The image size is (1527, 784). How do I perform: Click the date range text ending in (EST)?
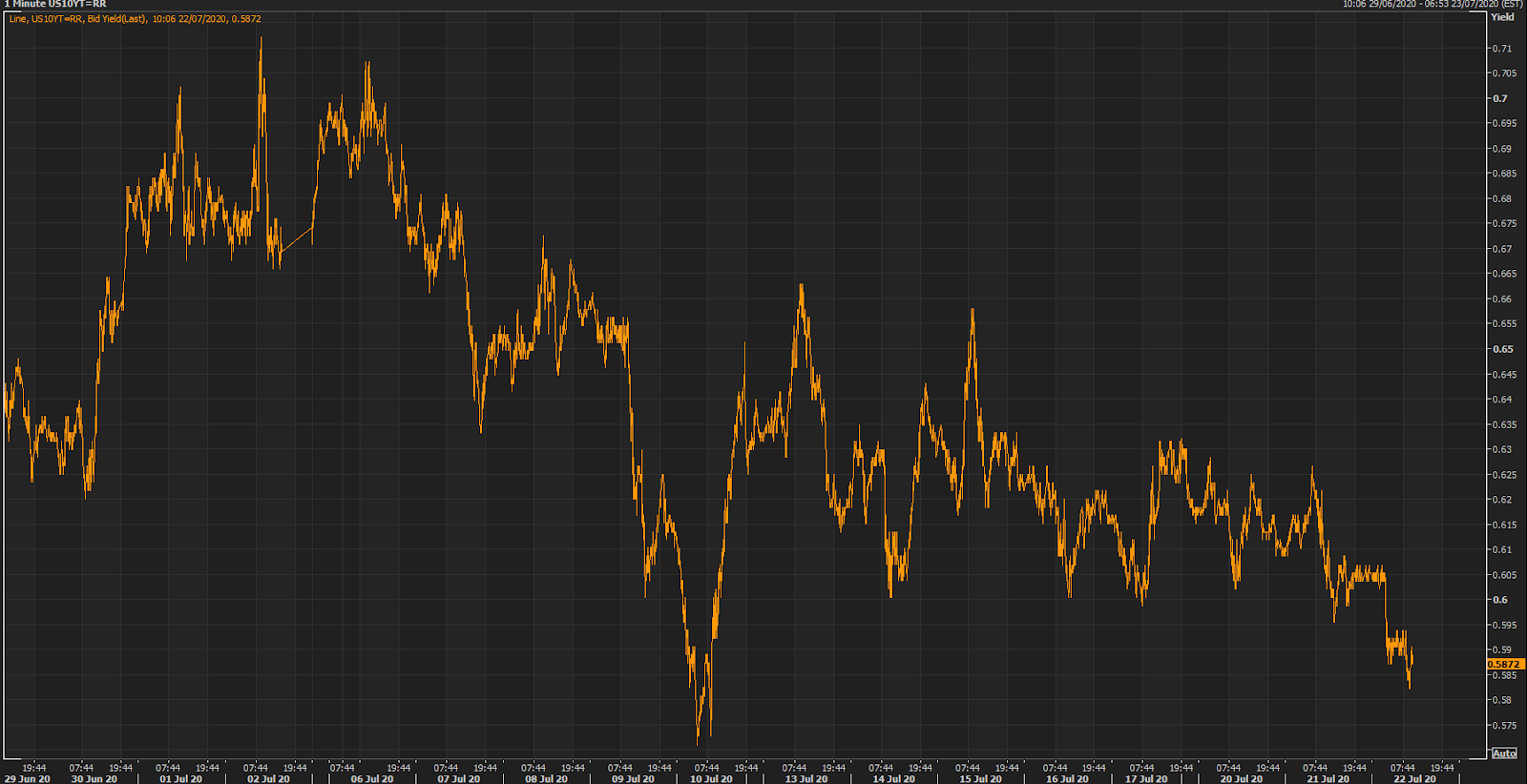[x=1433, y=5]
